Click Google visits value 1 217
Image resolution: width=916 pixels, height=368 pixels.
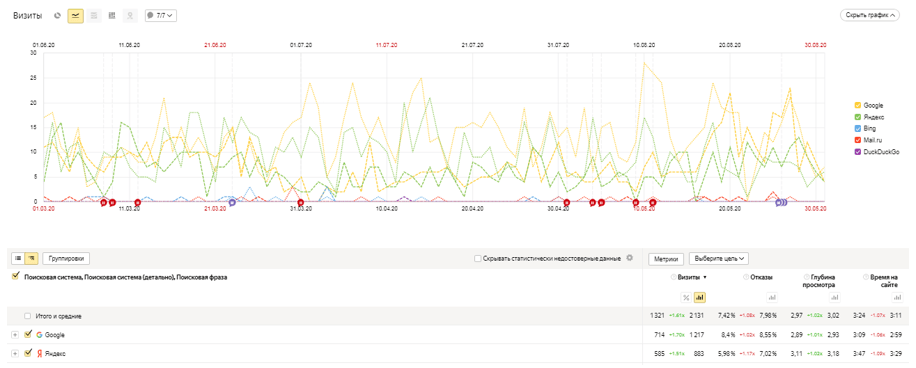(698, 335)
